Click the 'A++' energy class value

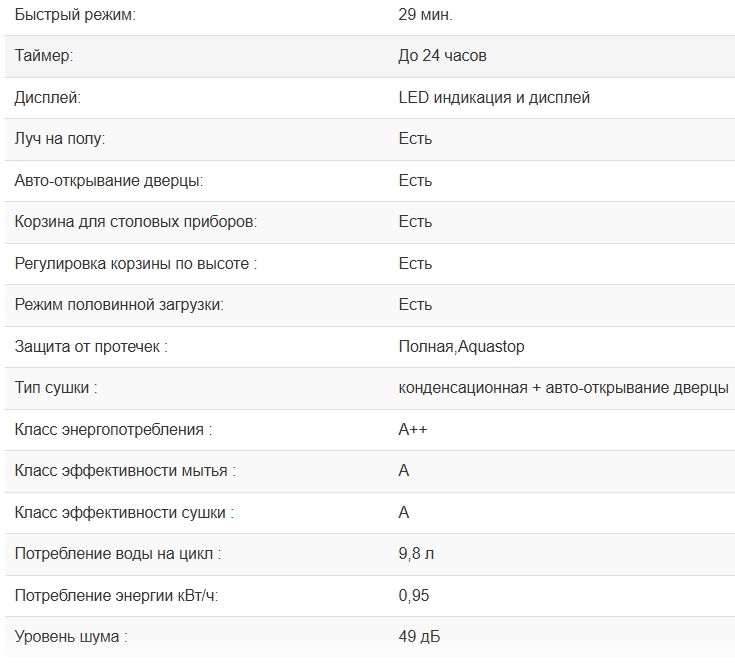point(414,430)
